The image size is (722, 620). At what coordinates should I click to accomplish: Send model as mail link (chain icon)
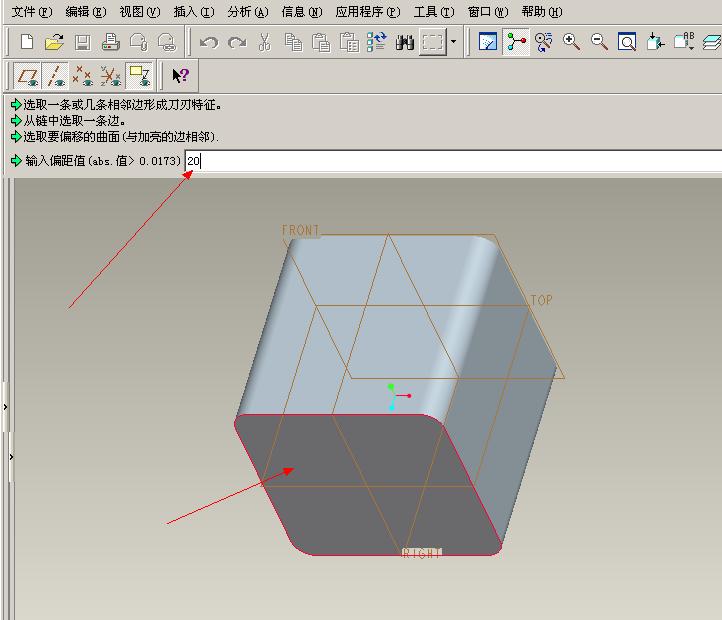pos(167,42)
